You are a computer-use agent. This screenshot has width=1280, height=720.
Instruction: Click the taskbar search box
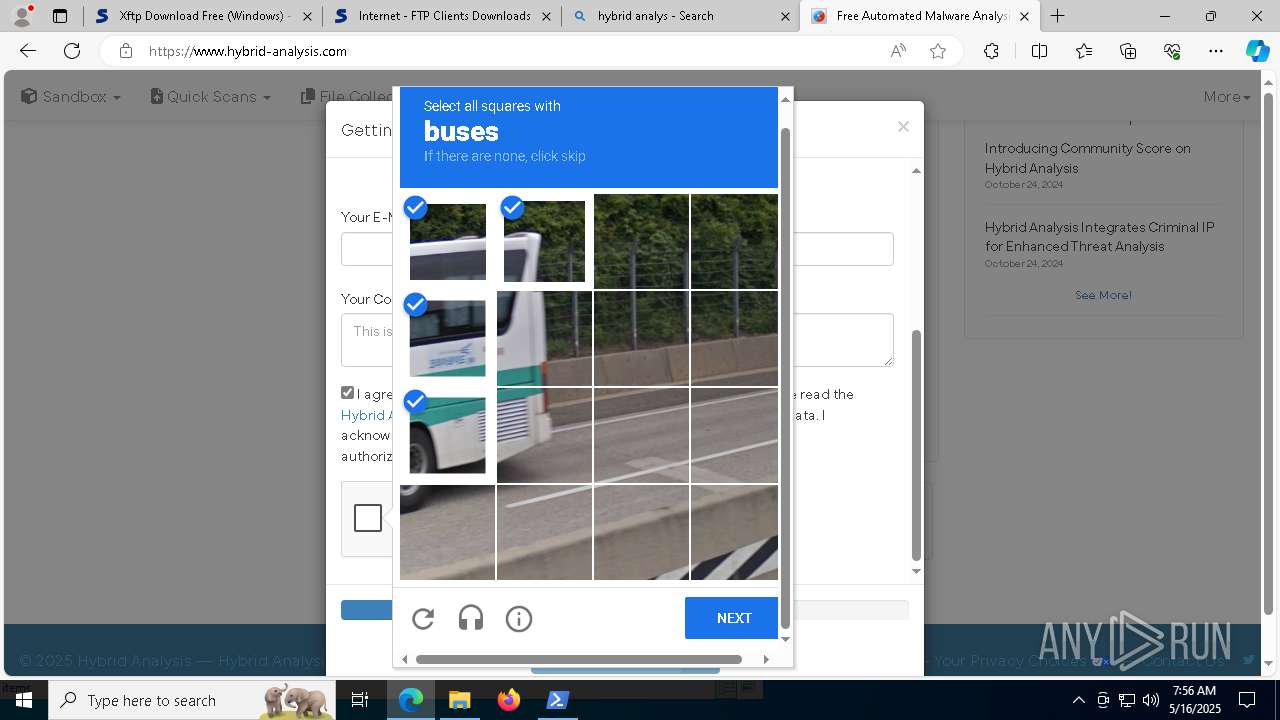(x=194, y=700)
